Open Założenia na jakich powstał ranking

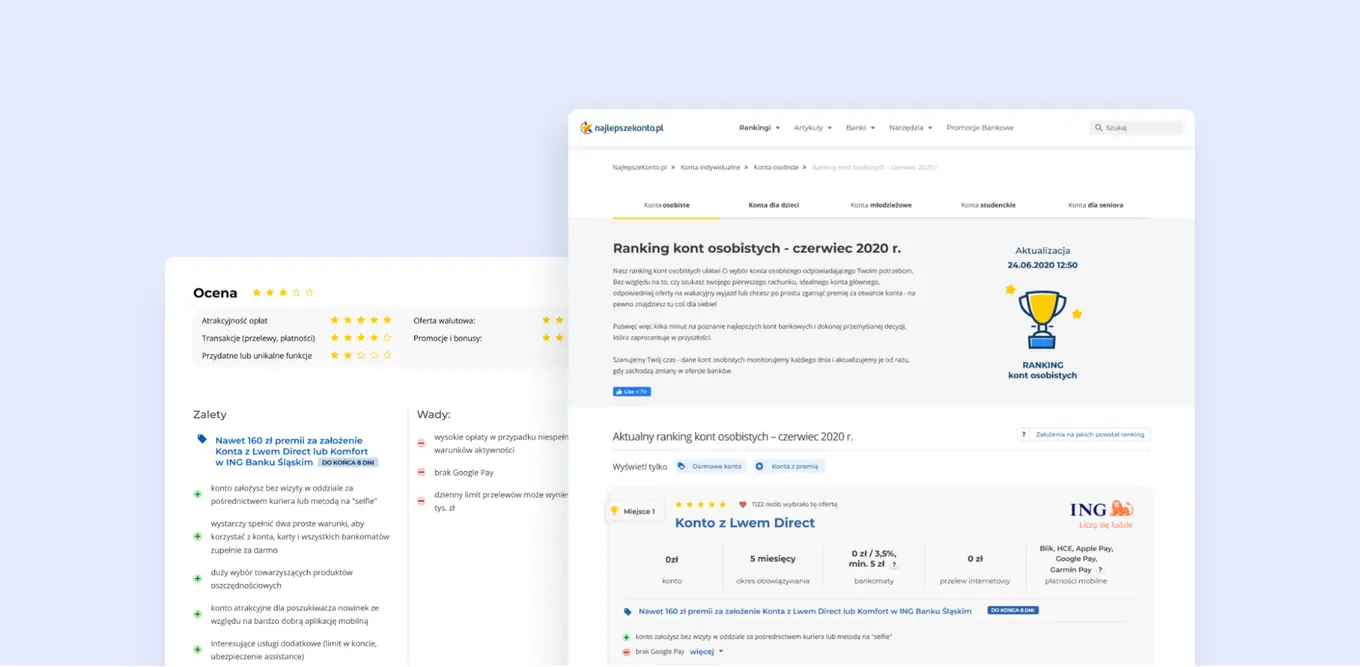1083,434
